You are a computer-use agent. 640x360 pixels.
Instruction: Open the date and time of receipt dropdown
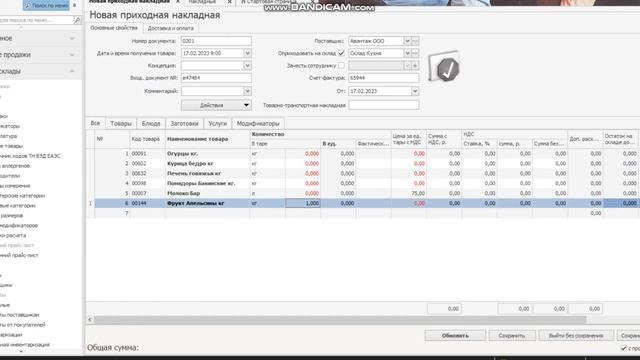[247, 53]
